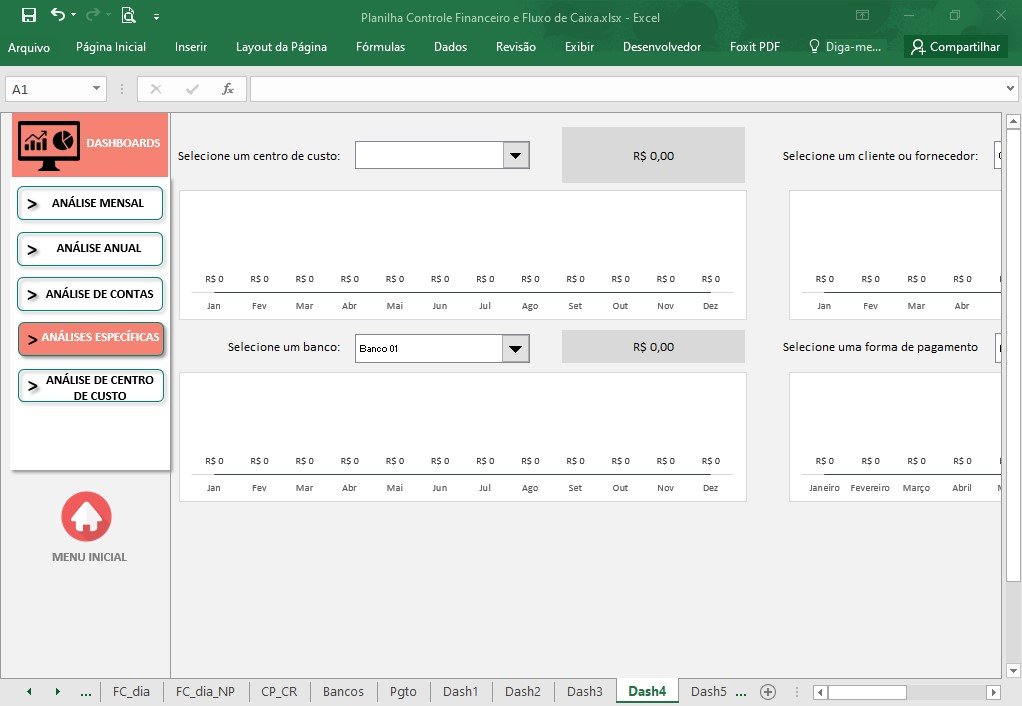Open Print Preview icon in quick toolbar

tap(128, 15)
